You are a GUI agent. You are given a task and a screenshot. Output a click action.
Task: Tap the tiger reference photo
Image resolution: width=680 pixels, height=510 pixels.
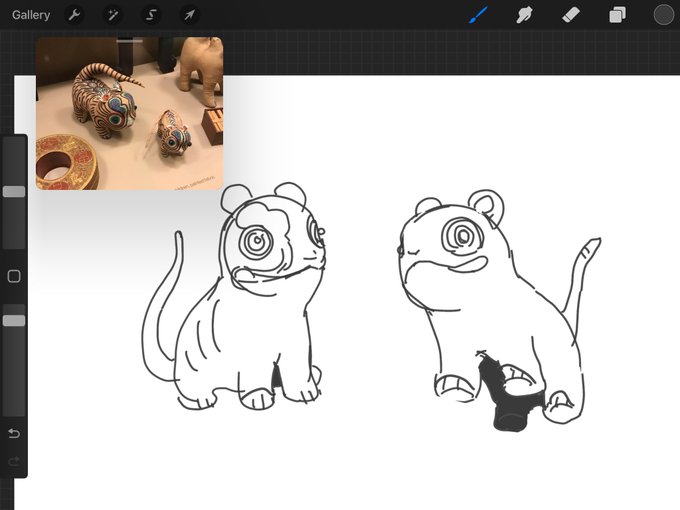coord(129,114)
